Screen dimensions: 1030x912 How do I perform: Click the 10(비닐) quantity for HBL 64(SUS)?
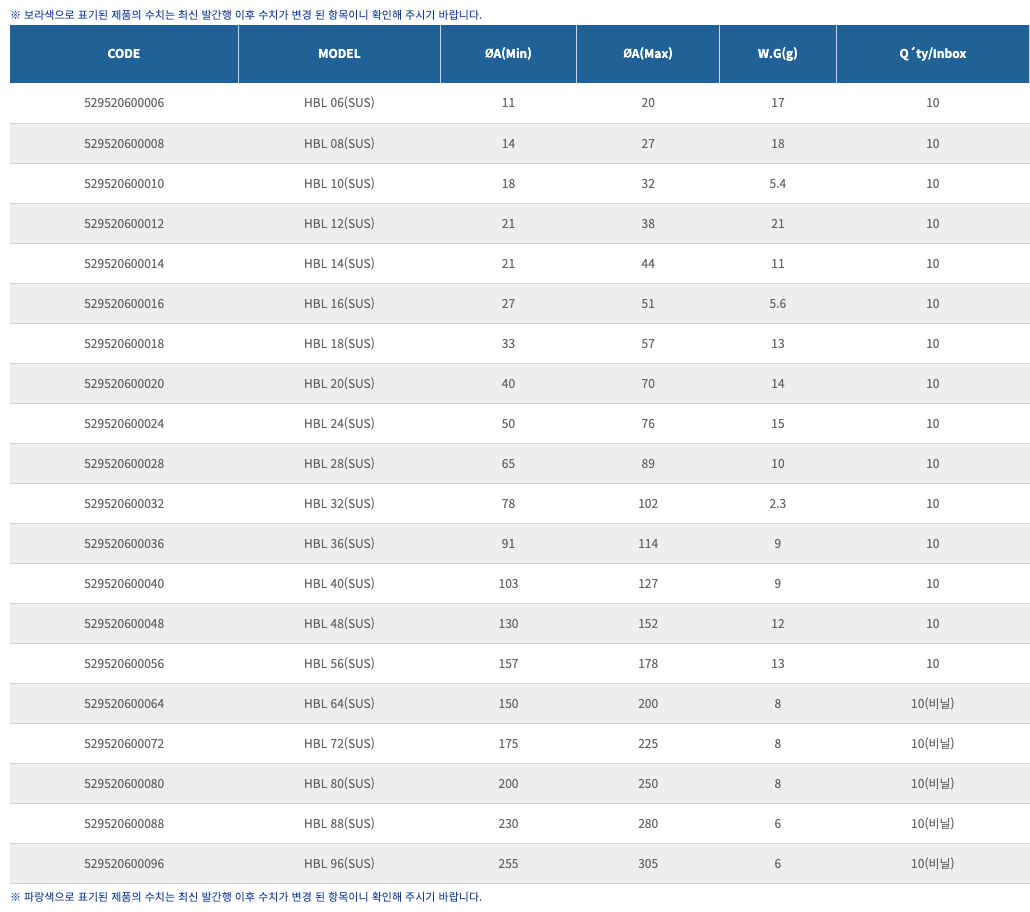tap(932, 704)
